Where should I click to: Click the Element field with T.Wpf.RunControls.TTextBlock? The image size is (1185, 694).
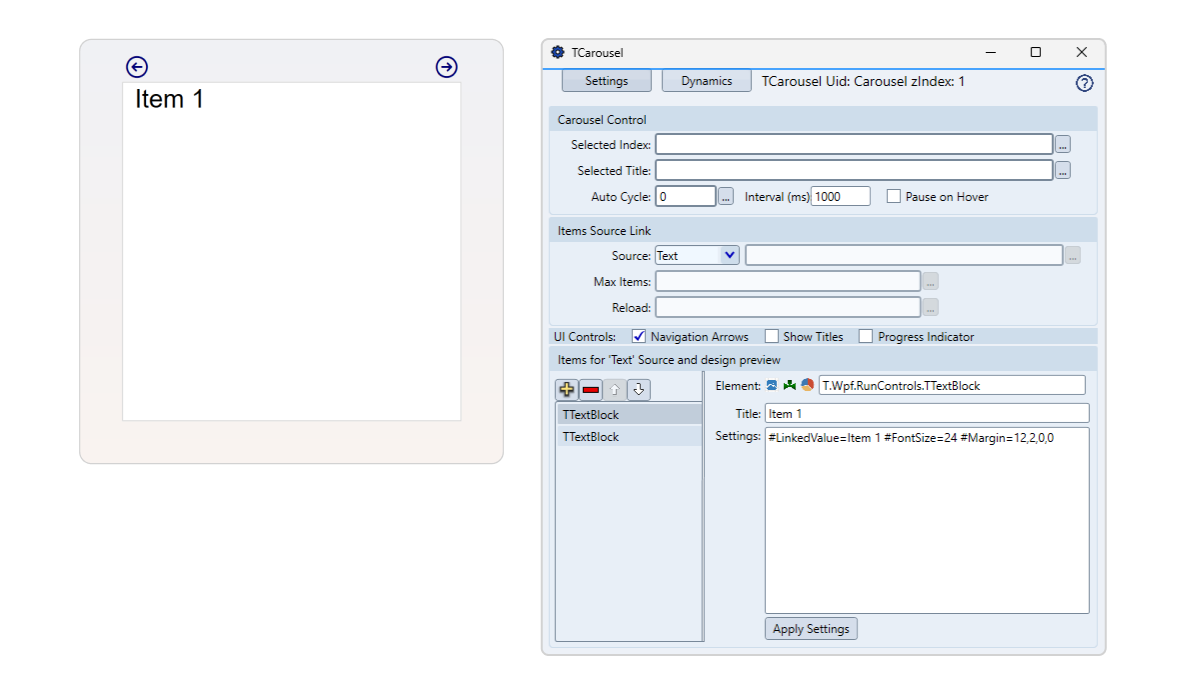click(952, 386)
